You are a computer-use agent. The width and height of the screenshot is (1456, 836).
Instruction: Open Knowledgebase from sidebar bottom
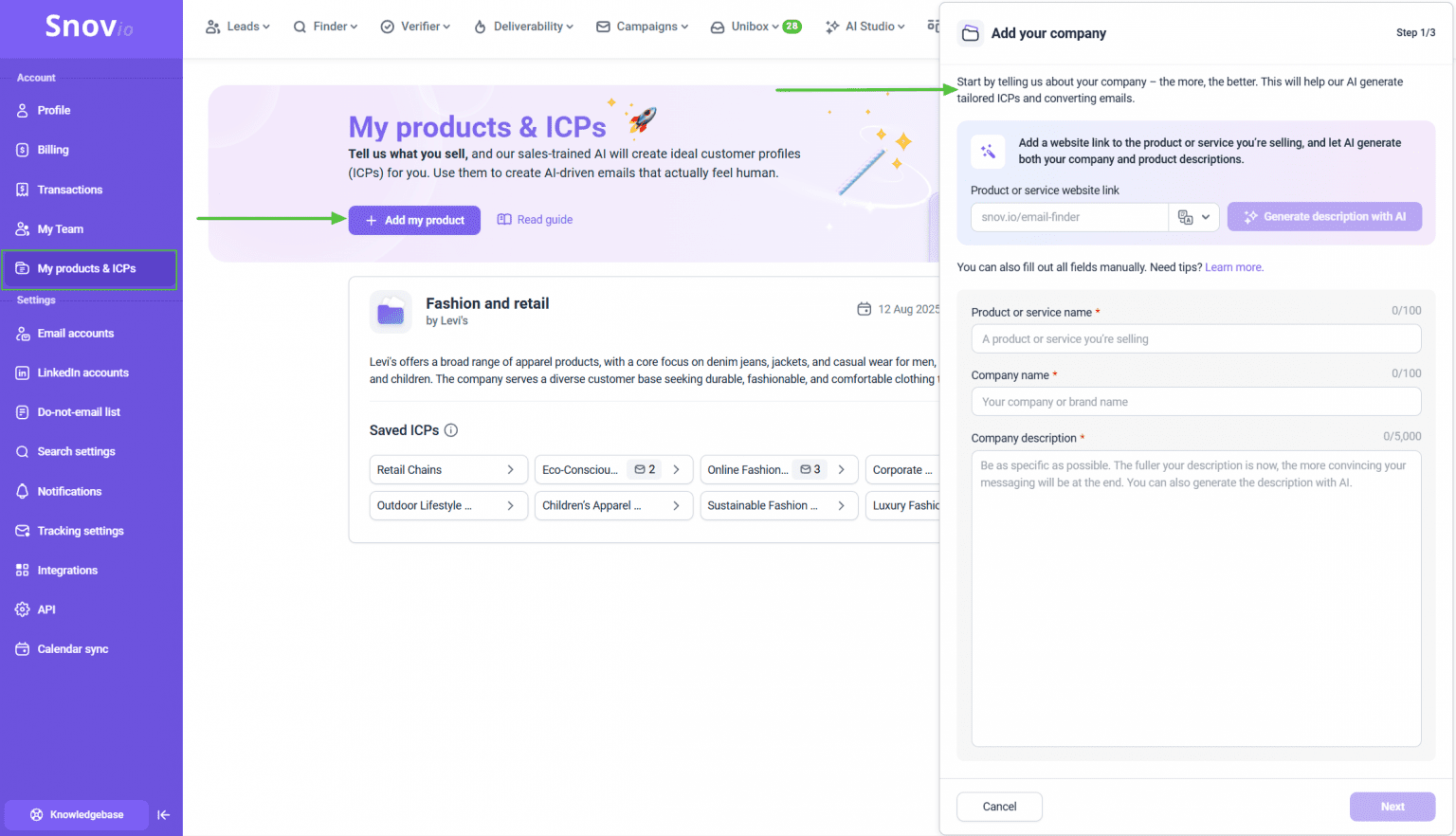click(77, 815)
